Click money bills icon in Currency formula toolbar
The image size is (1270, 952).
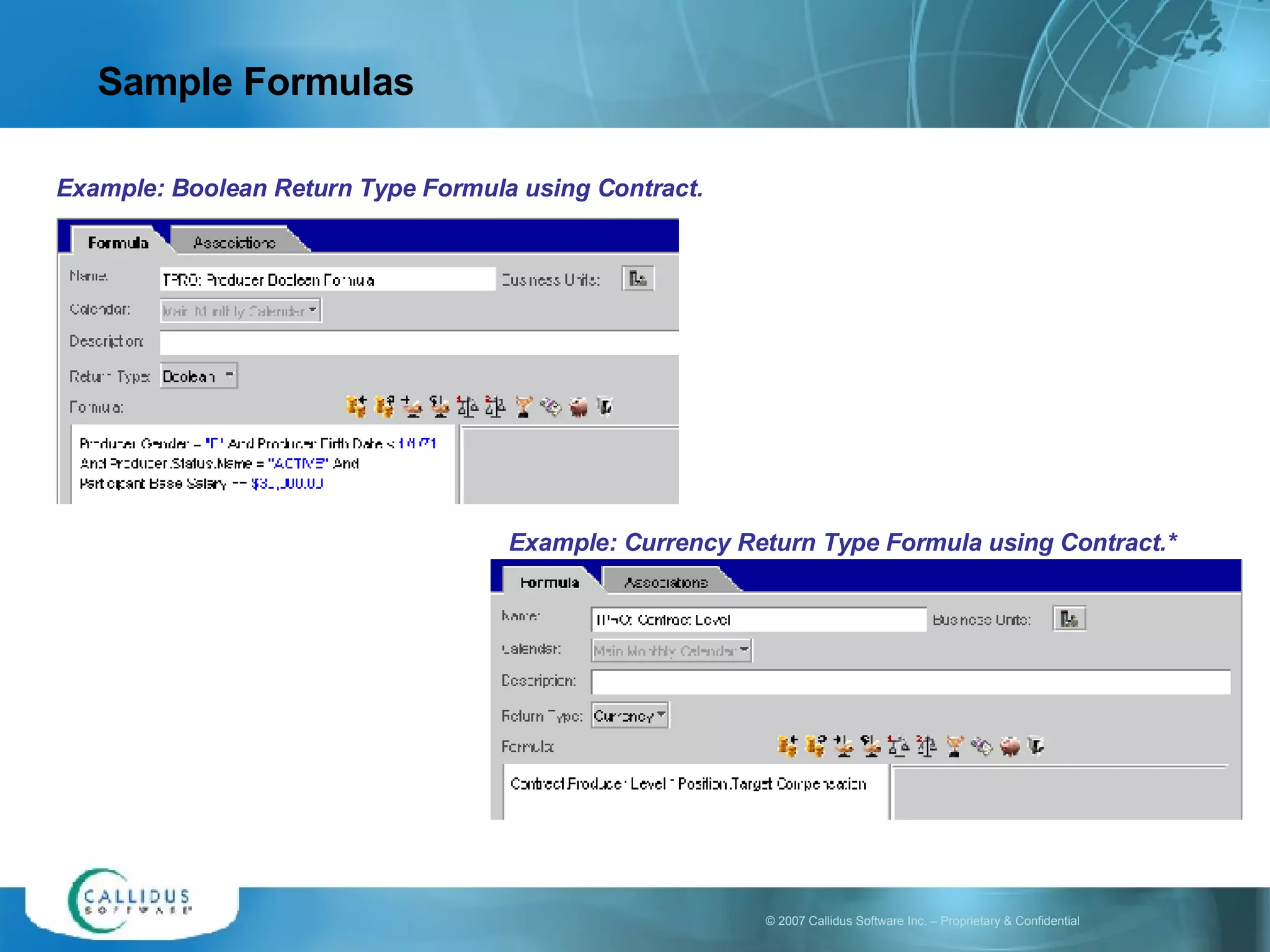pos(982,746)
